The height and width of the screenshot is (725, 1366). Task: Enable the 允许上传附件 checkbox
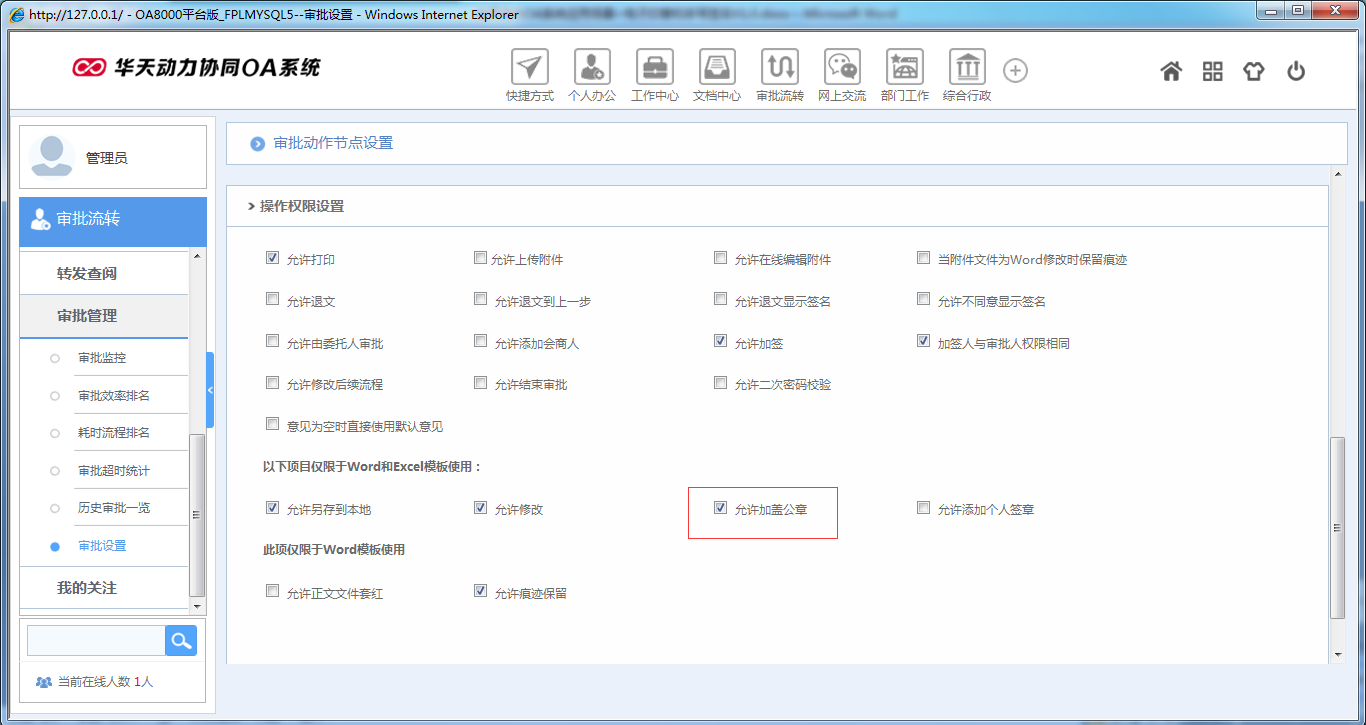click(480, 258)
